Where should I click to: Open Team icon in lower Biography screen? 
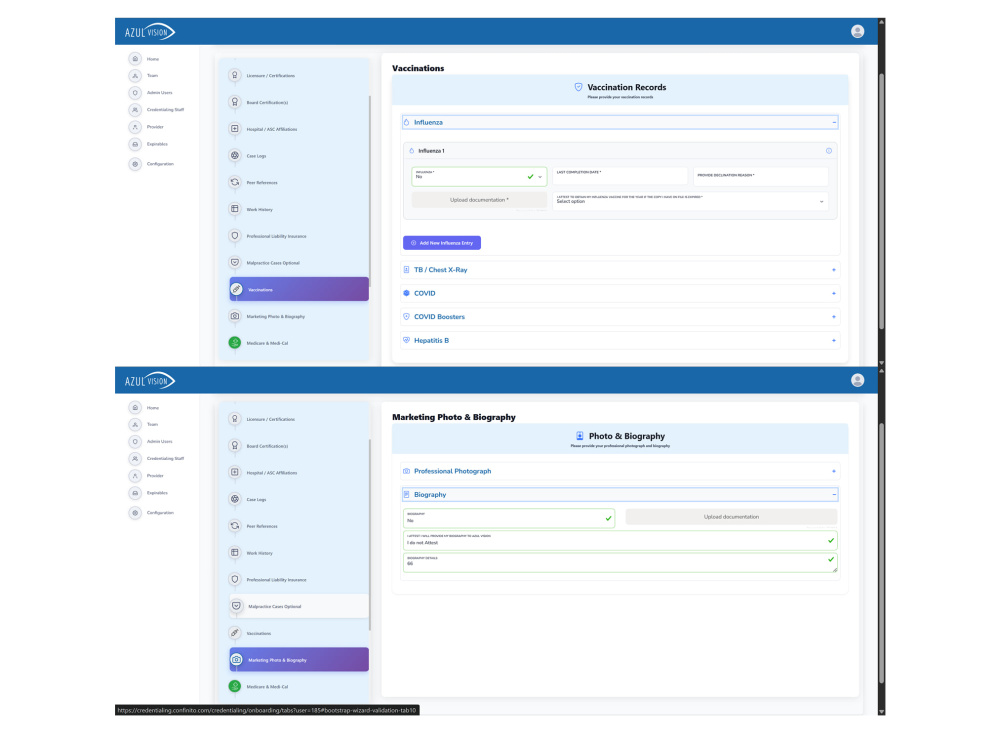coord(135,425)
